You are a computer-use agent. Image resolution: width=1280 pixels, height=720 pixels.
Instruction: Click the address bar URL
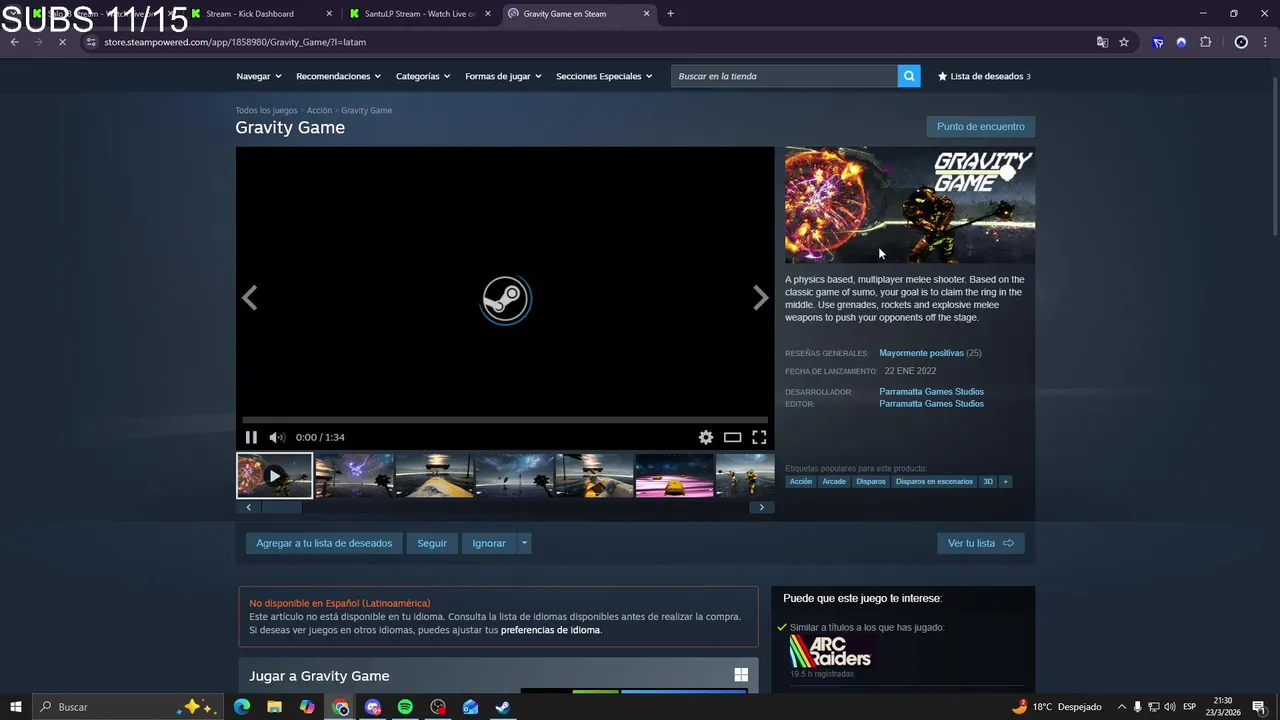(x=235, y=42)
